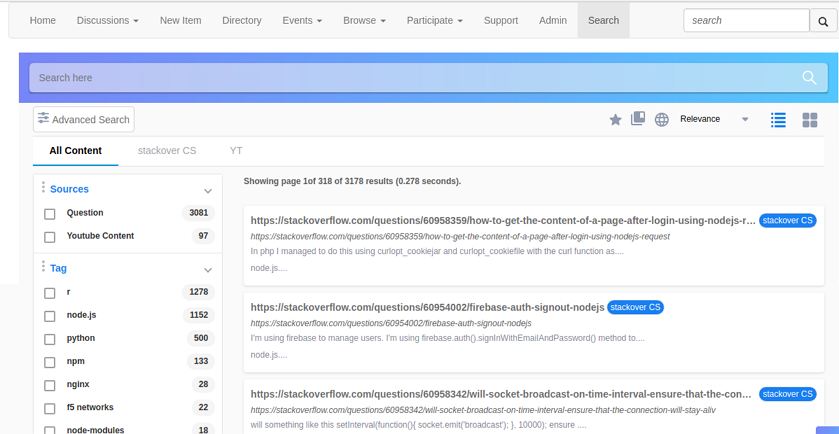
Task: Open the Relevance sort dropdown
Action: 713,119
